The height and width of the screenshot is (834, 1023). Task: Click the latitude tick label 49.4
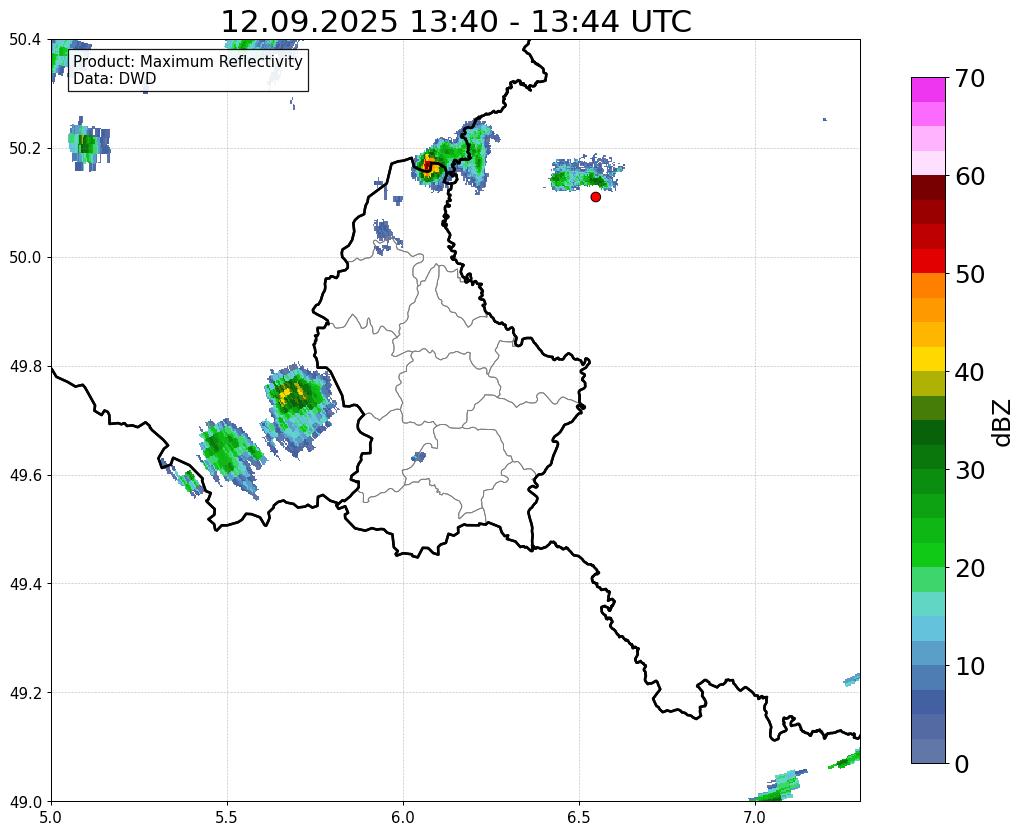[x=25, y=584]
